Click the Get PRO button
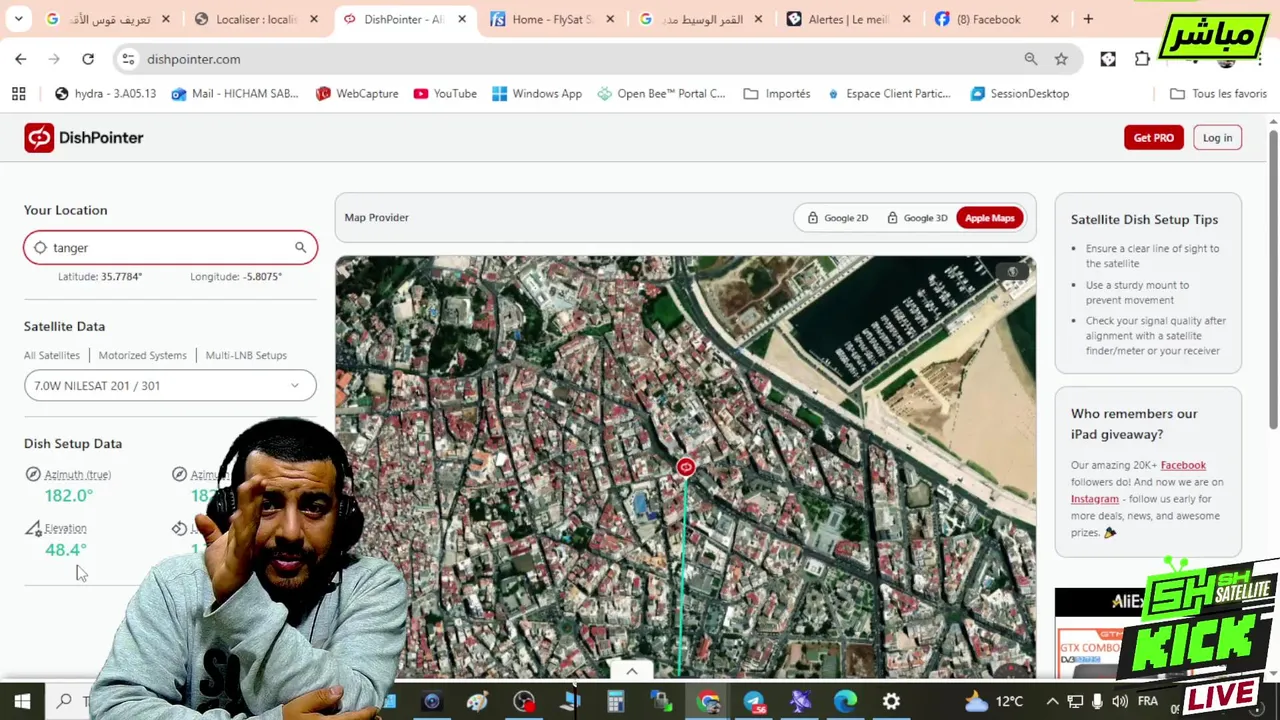The width and height of the screenshot is (1280, 720). (x=1153, y=138)
